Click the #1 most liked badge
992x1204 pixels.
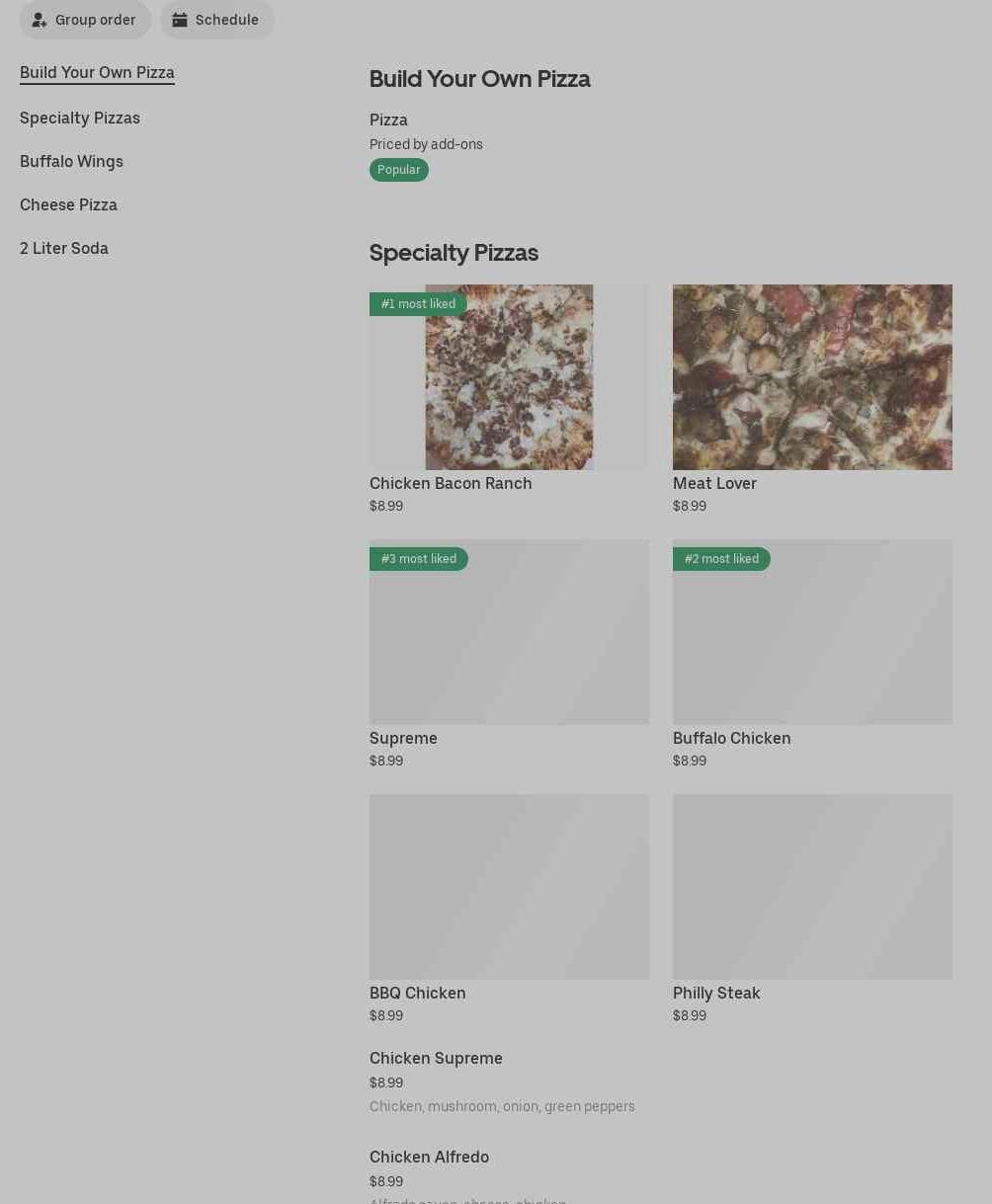pos(418,304)
